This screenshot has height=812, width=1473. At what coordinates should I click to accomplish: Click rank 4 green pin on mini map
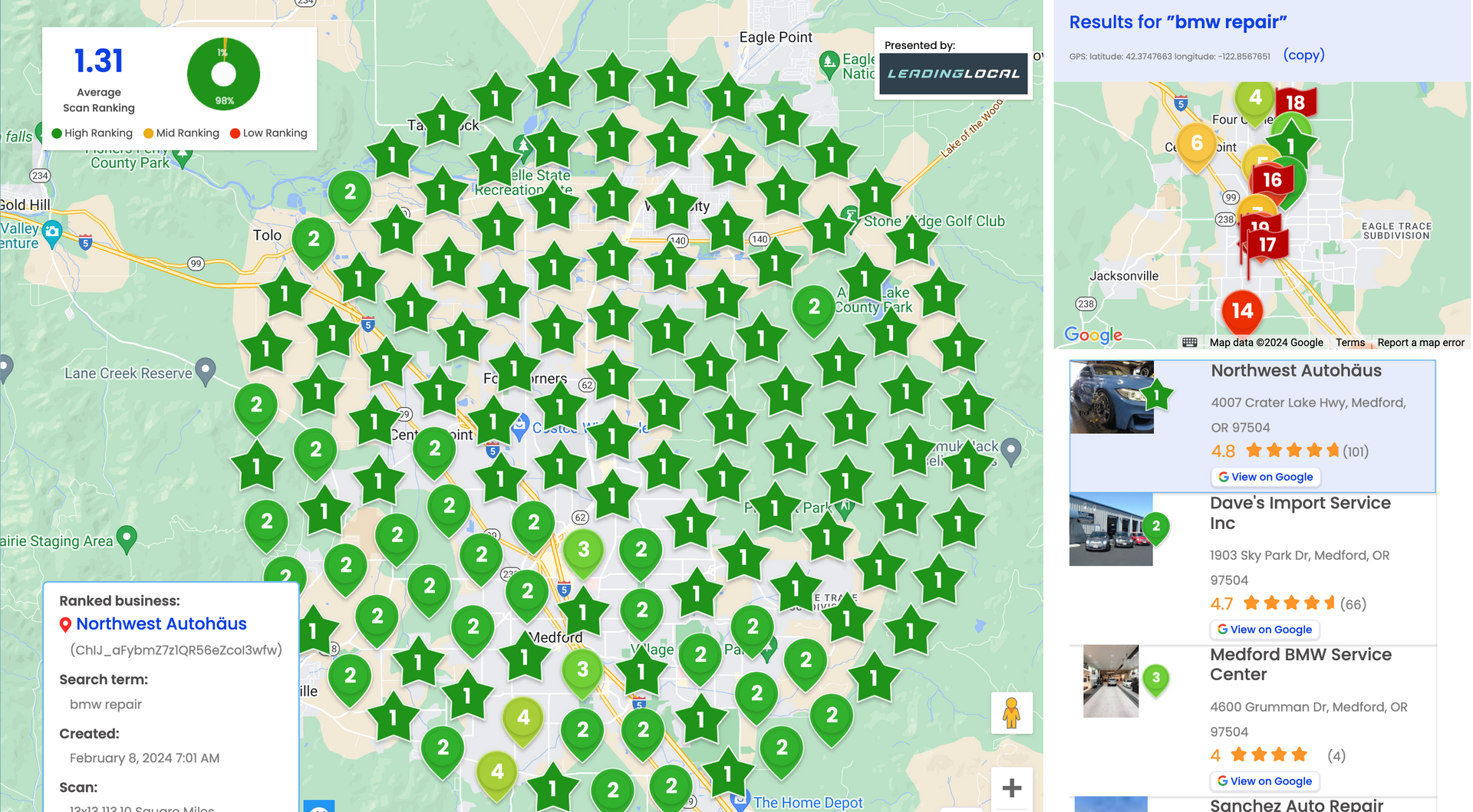(1254, 99)
